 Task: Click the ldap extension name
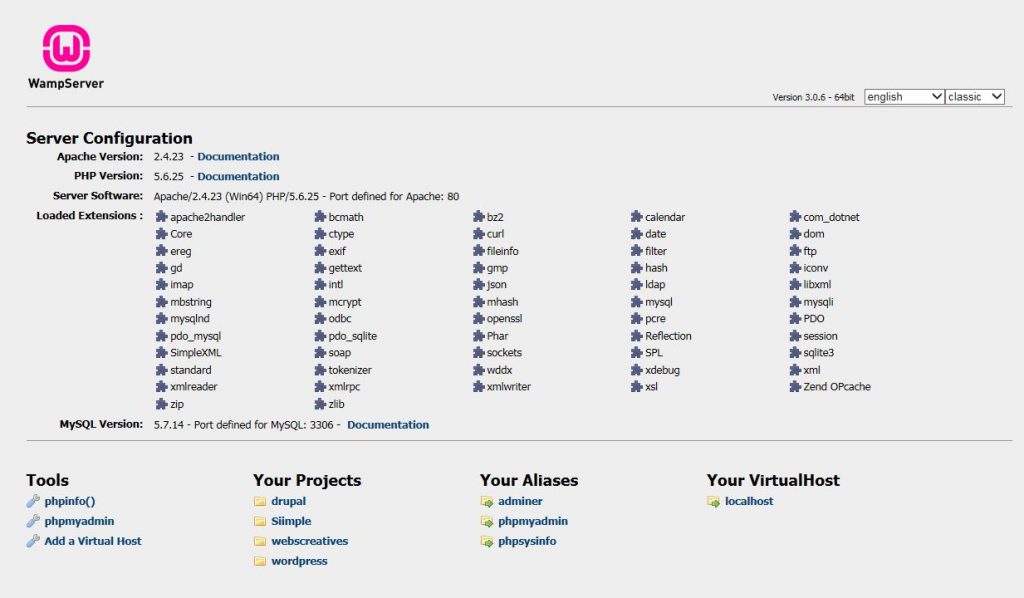coord(655,285)
